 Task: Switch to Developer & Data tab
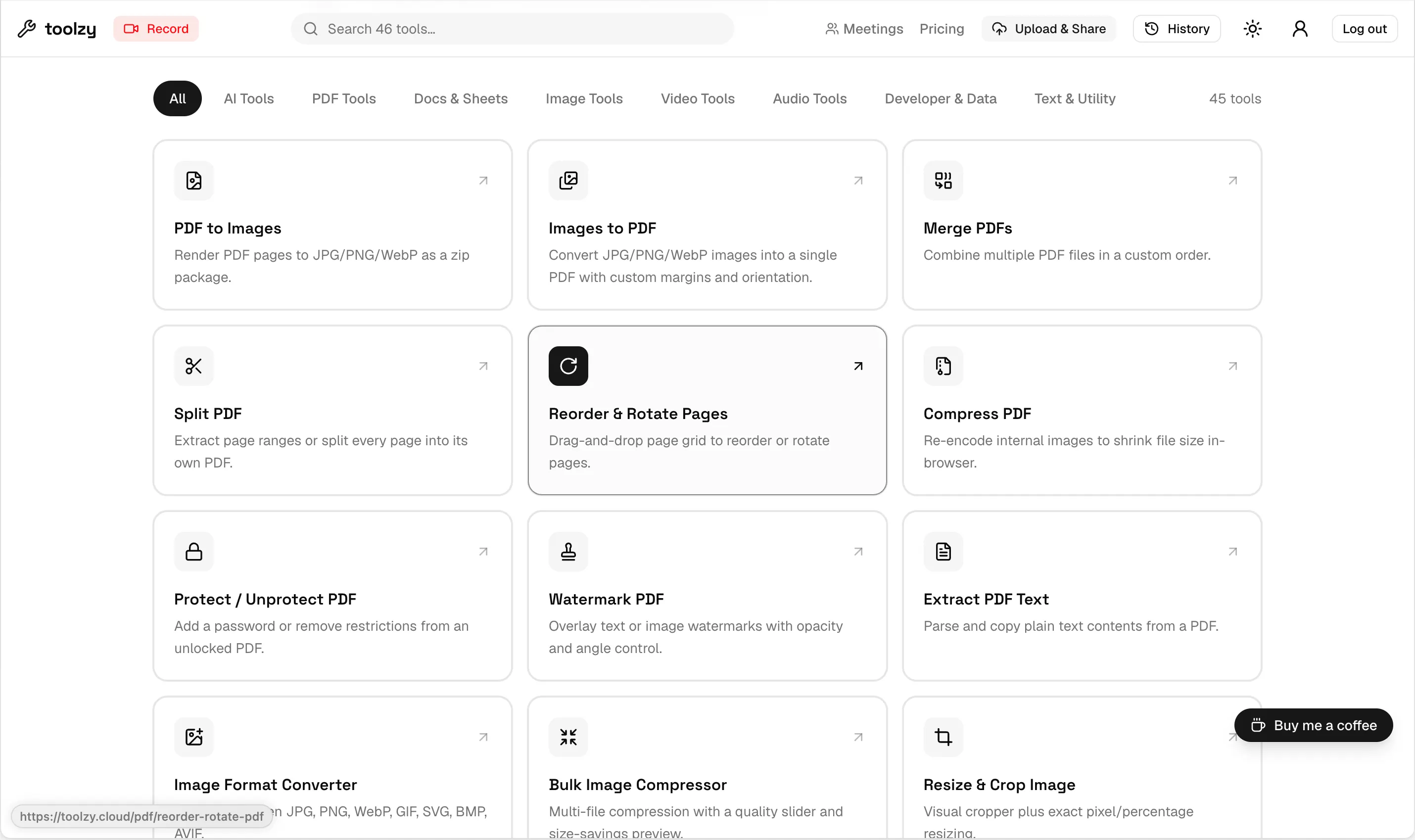click(x=940, y=98)
